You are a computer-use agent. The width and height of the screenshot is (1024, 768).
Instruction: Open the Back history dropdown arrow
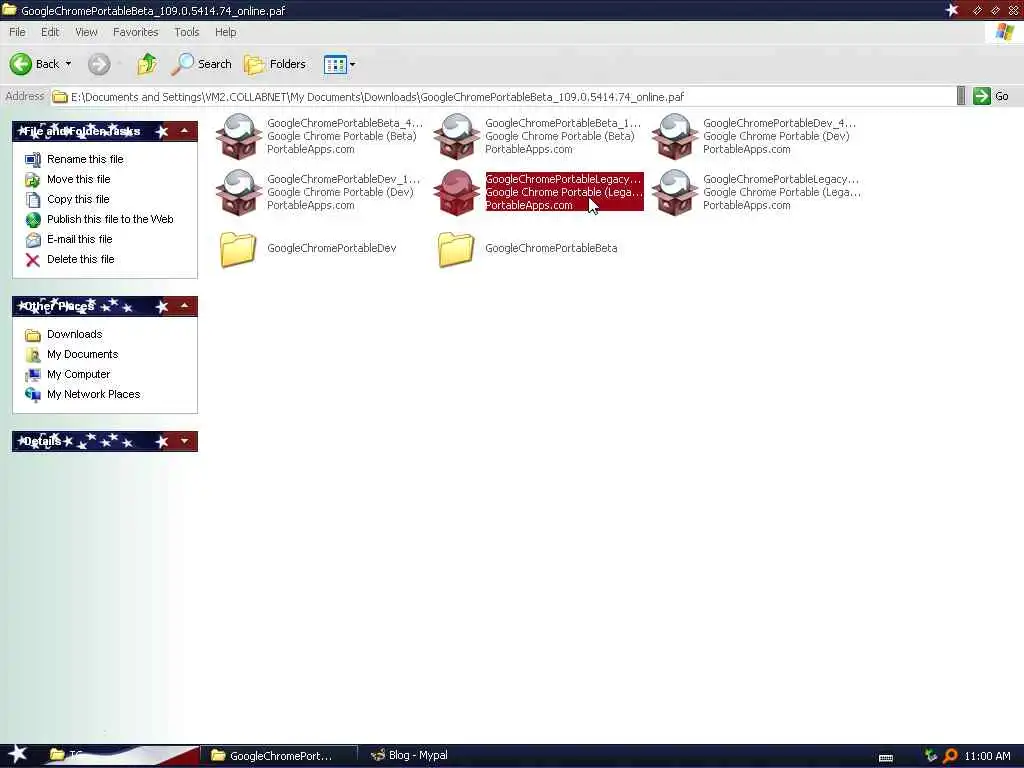pyautogui.click(x=69, y=64)
